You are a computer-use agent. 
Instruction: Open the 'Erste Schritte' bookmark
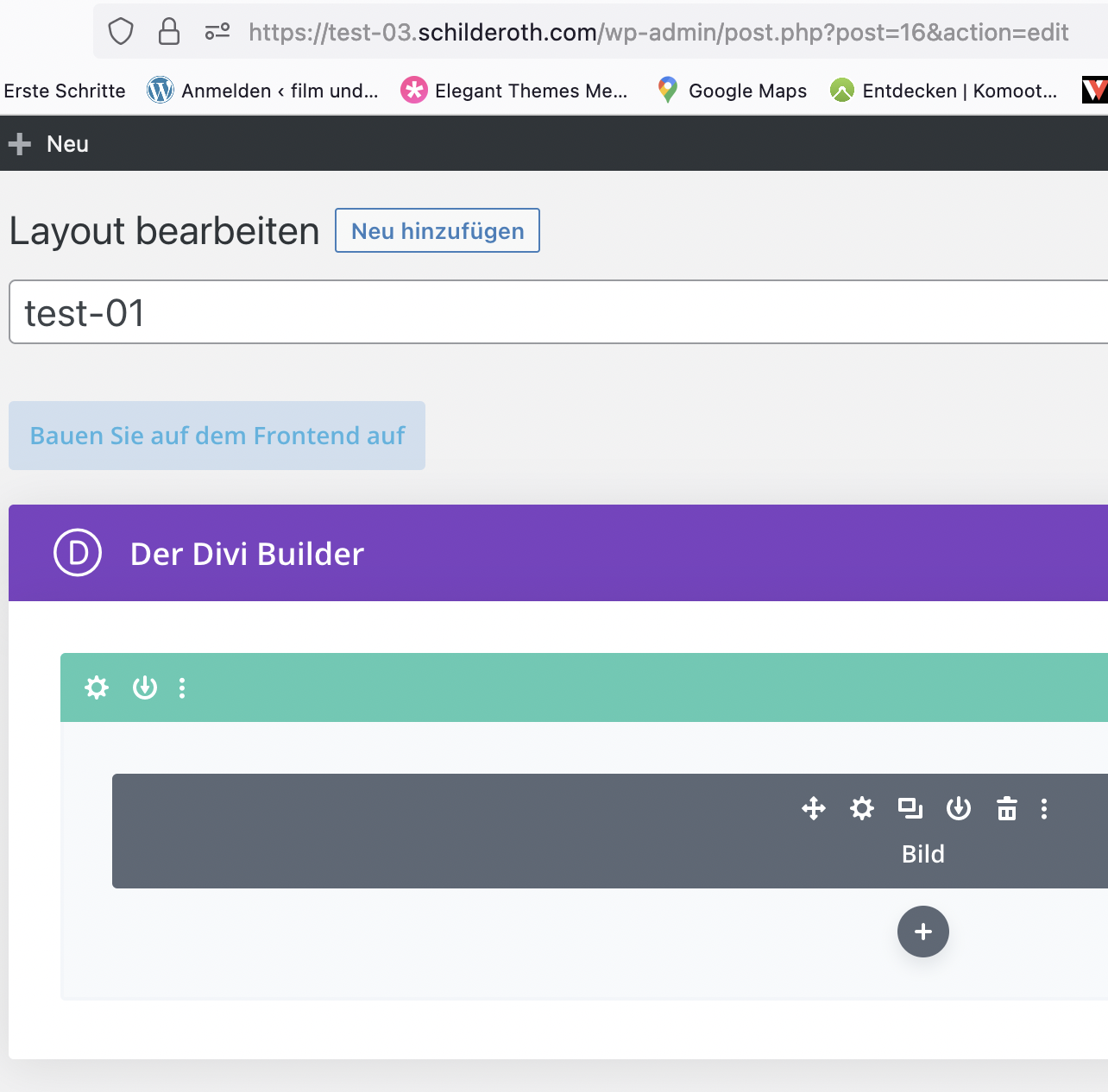(65, 91)
